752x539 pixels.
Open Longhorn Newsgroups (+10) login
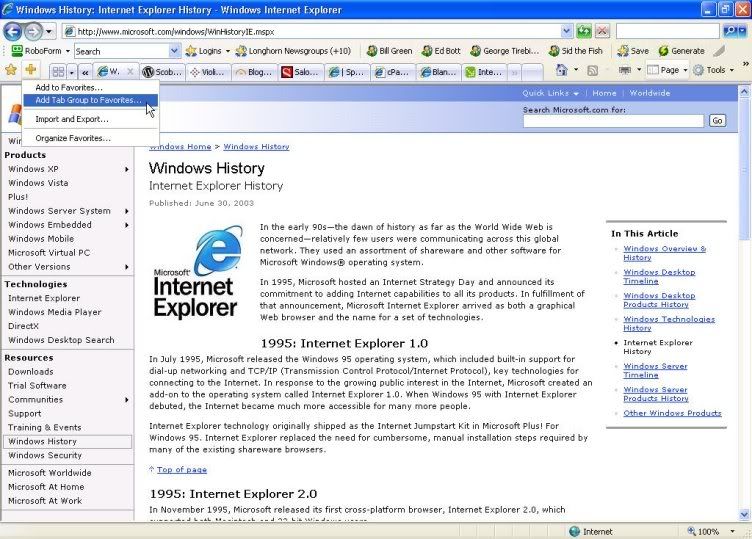pyautogui.click(x=294, y=51)
